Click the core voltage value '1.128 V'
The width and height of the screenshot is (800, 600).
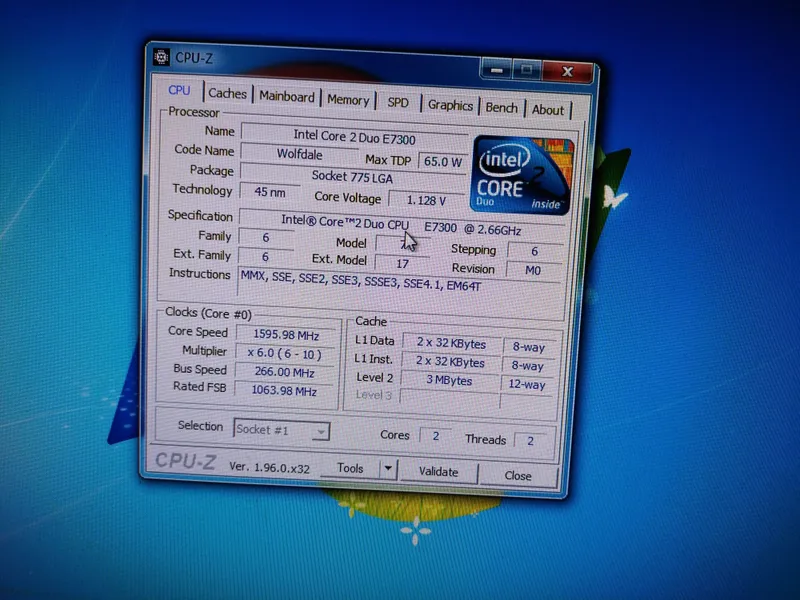pos(427,201)
